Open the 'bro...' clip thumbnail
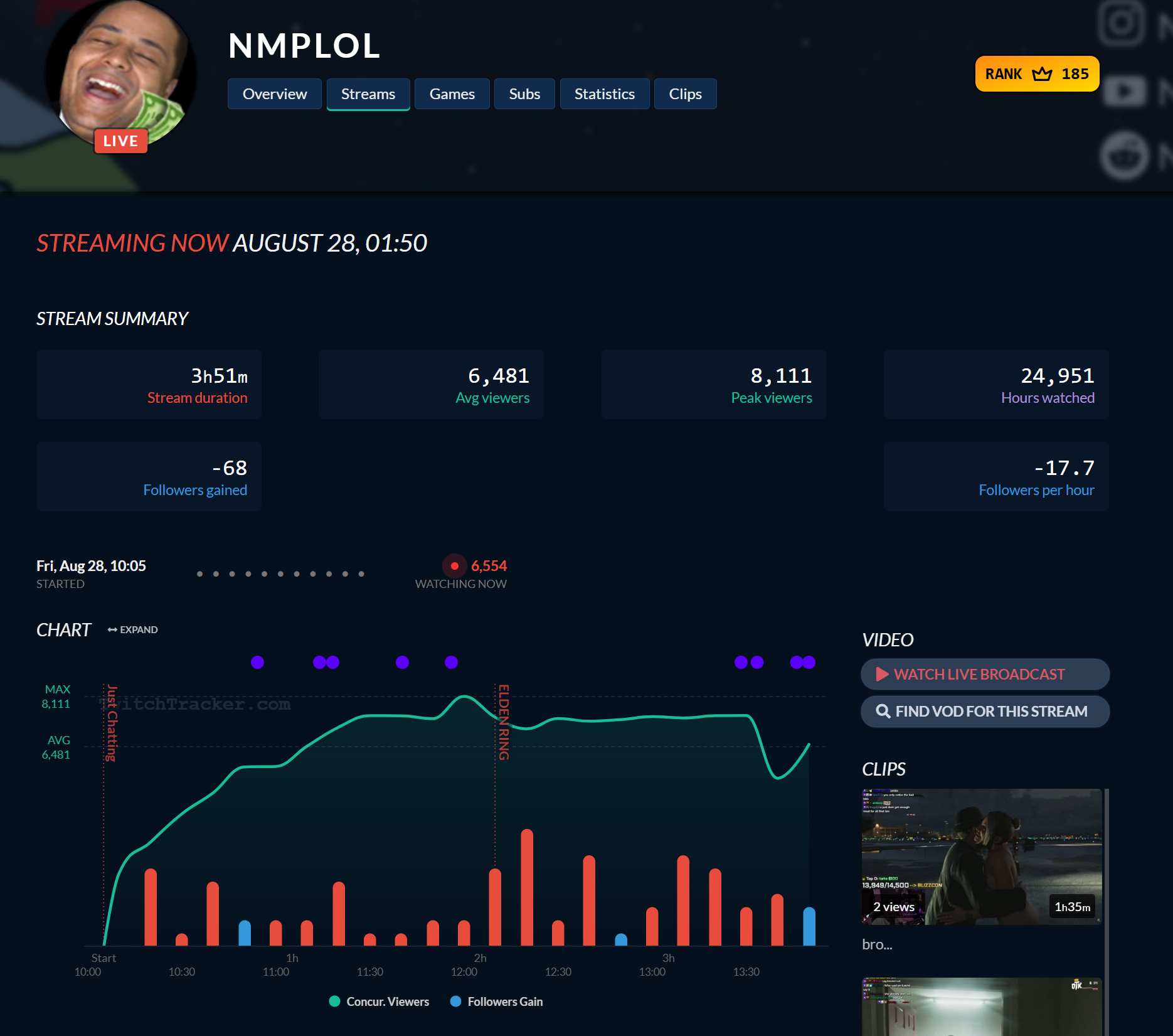Viewport: 1173px width, 1036px height. (982, 857)
